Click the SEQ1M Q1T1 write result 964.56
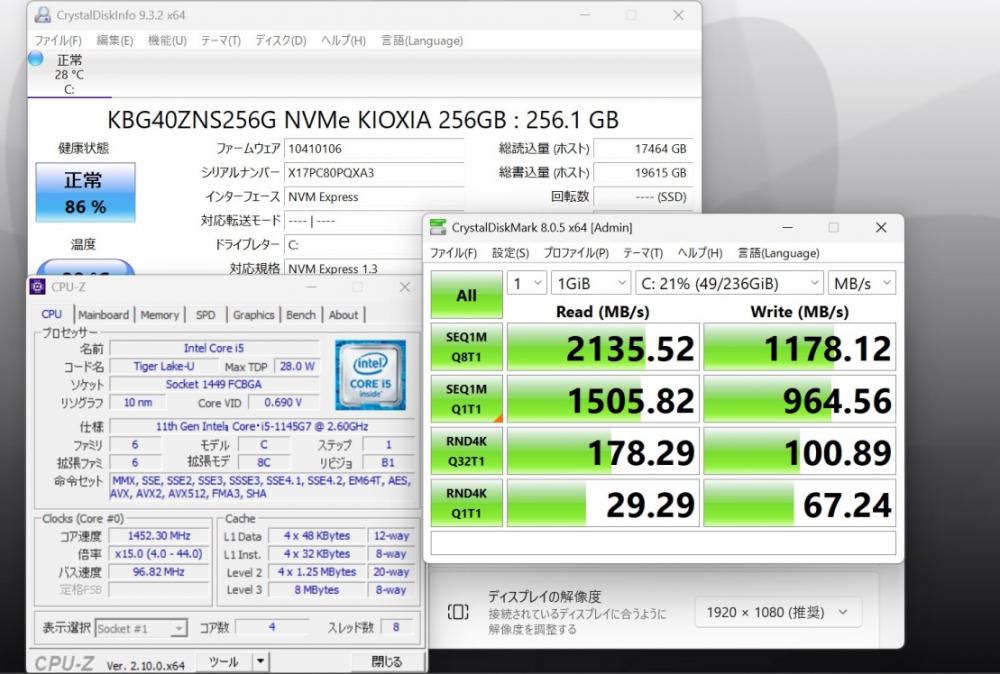The width and height of the screenshot is (1000, 674). coord(800,399)
